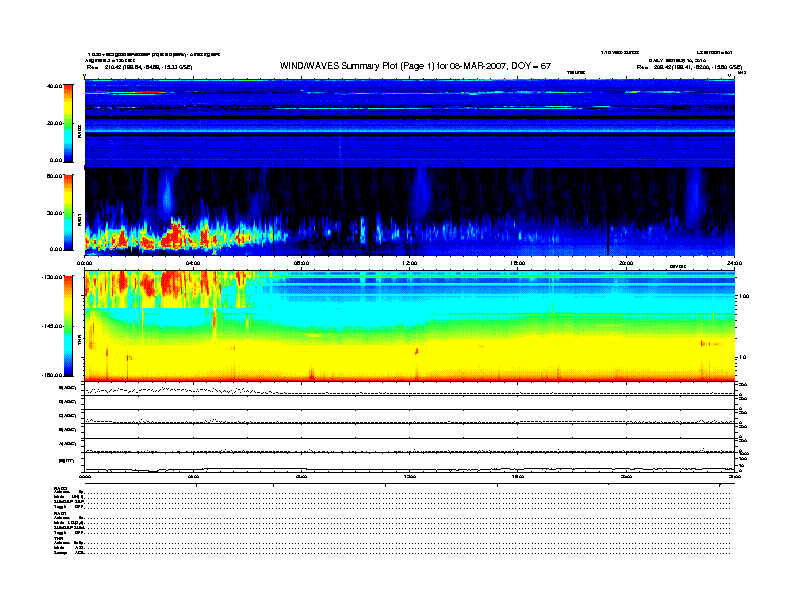Click the vertical RAD1 axis label
Viewport: 792px width, 612px height.
pyautogui.click(x=79, y=220)
